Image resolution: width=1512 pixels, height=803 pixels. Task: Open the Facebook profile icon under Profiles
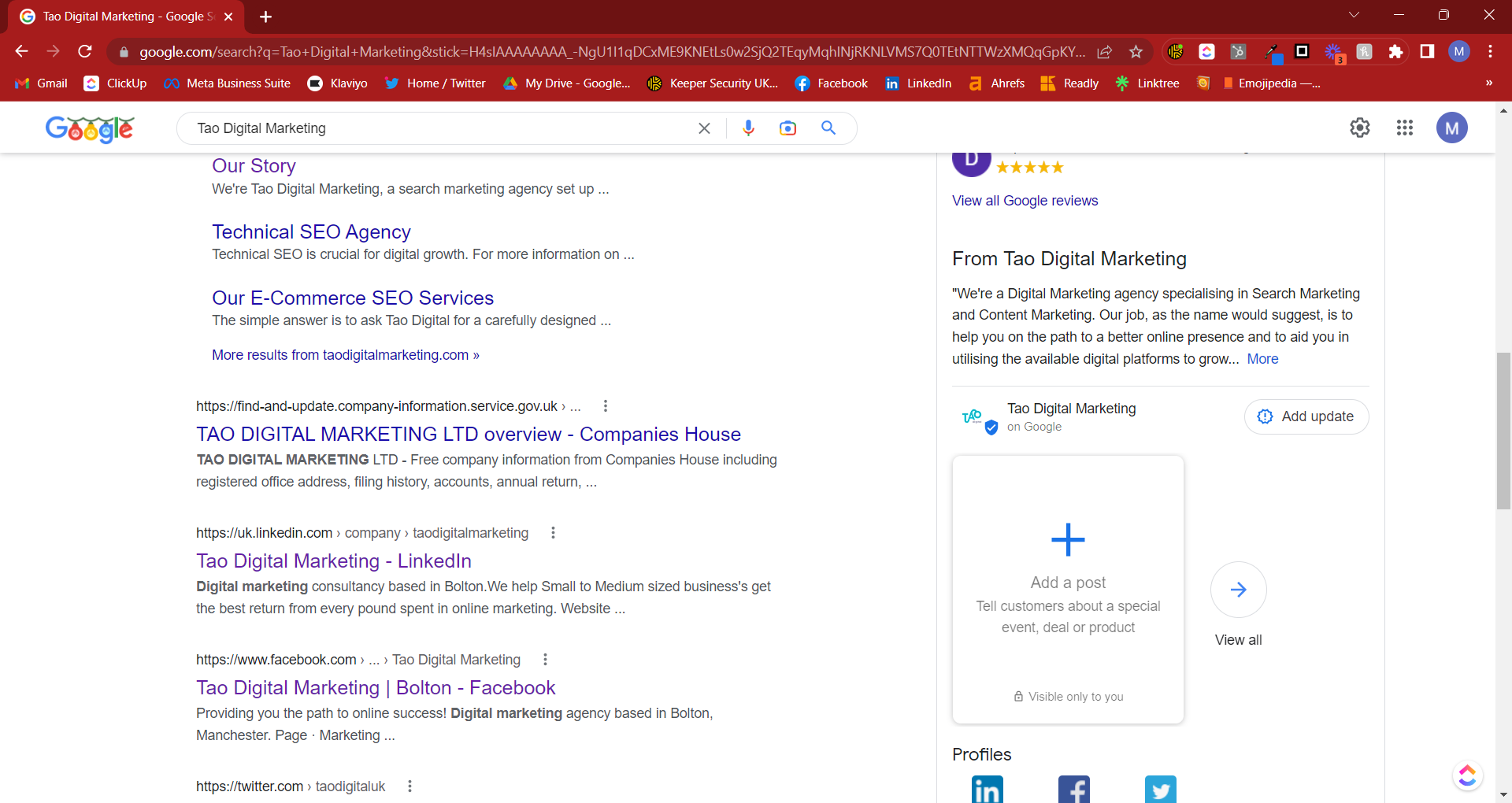pos(1074,789)
